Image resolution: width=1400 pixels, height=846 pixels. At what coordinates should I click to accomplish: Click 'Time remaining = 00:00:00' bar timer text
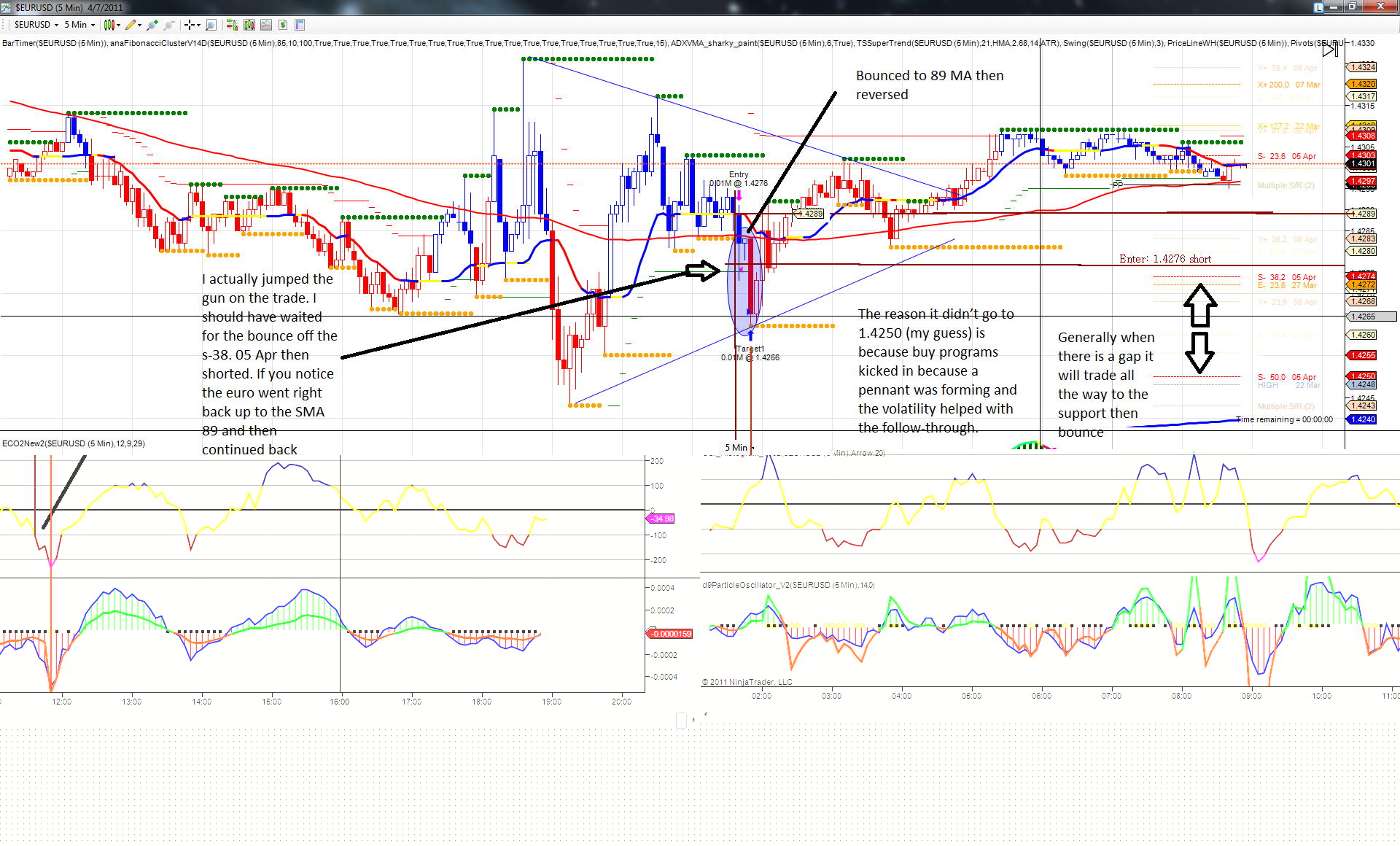pos(1284,419)
